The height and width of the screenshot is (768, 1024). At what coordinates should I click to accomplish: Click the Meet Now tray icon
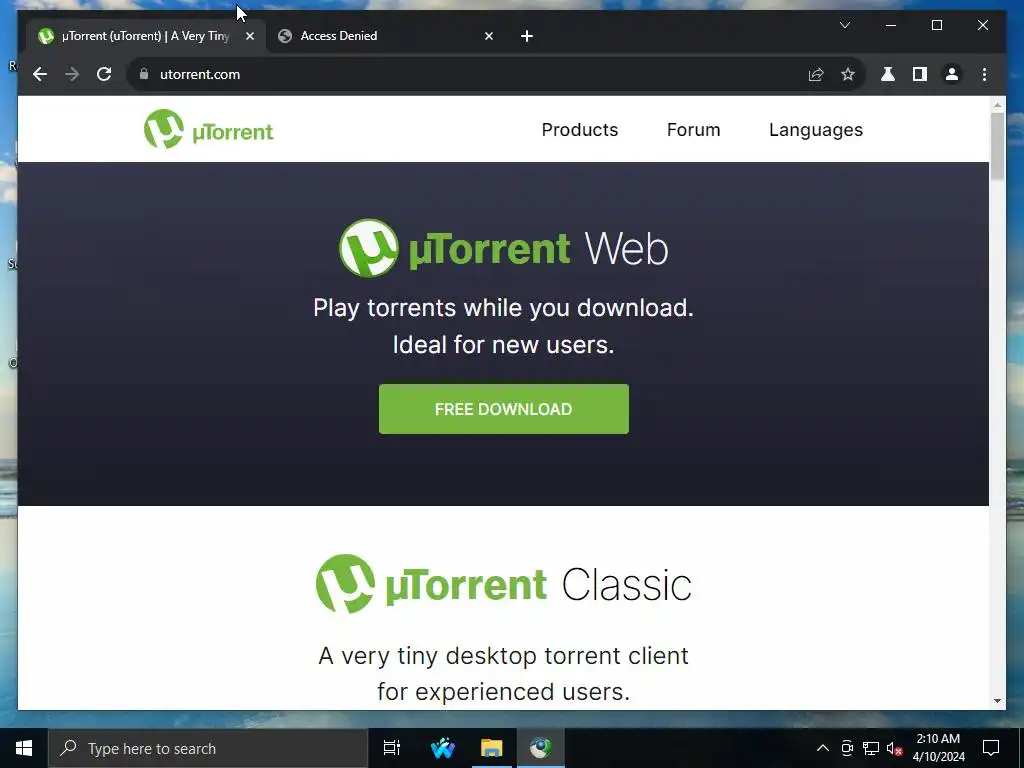pos(847,748)
